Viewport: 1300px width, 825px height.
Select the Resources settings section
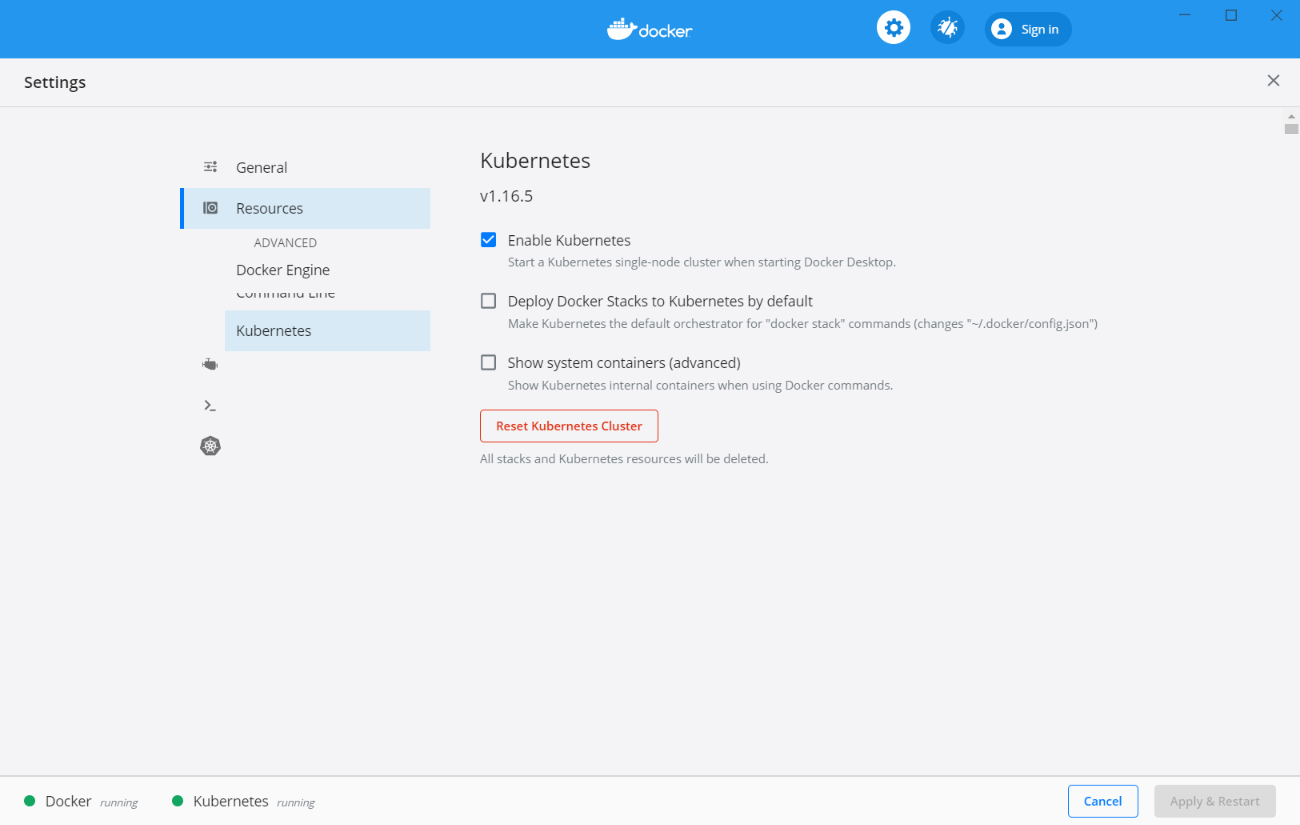[305, 208]
